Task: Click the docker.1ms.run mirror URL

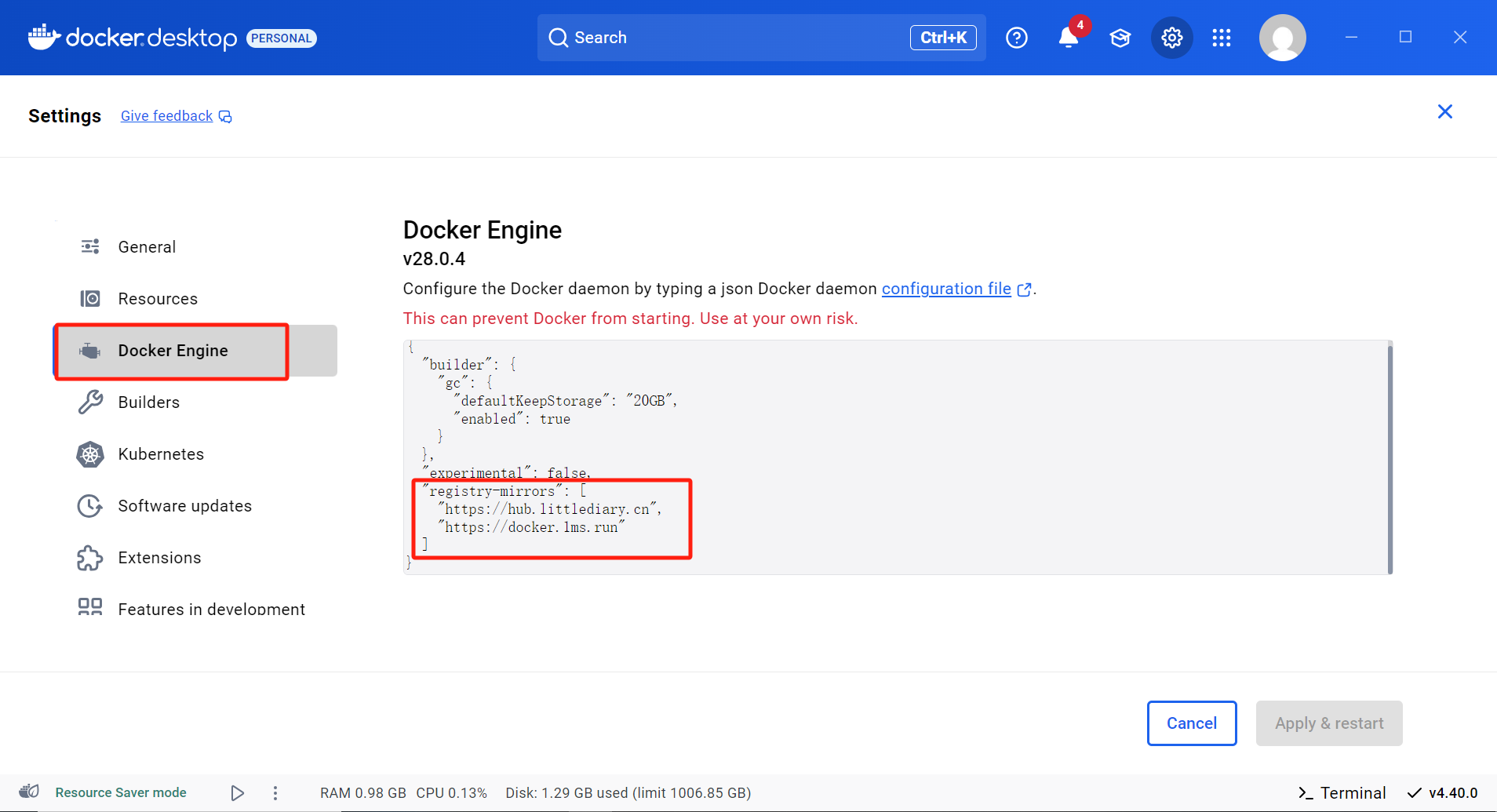Action: click(531, 527)
